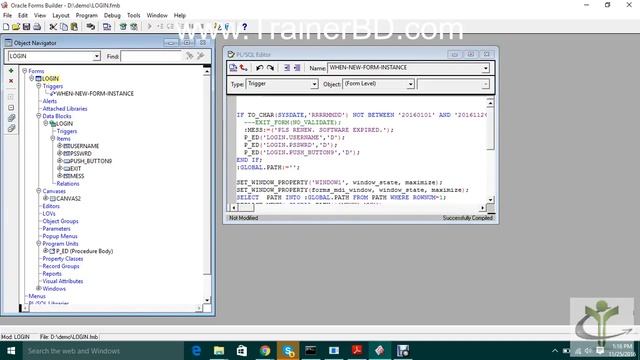This screenshot has height=360, width=640.
Task: Click Revert red arrow icon in editor
Action: coord(244,68)
